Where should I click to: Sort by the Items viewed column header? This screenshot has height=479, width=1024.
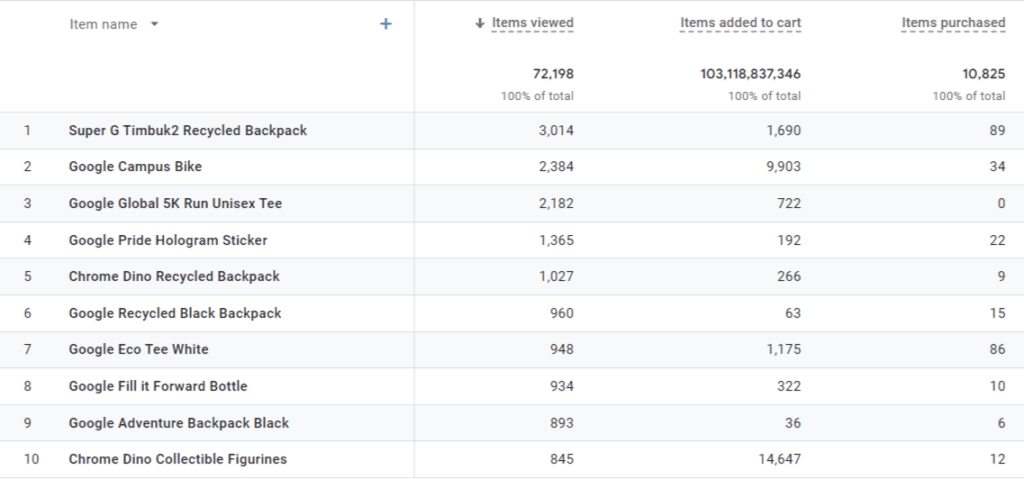(532, 23)
